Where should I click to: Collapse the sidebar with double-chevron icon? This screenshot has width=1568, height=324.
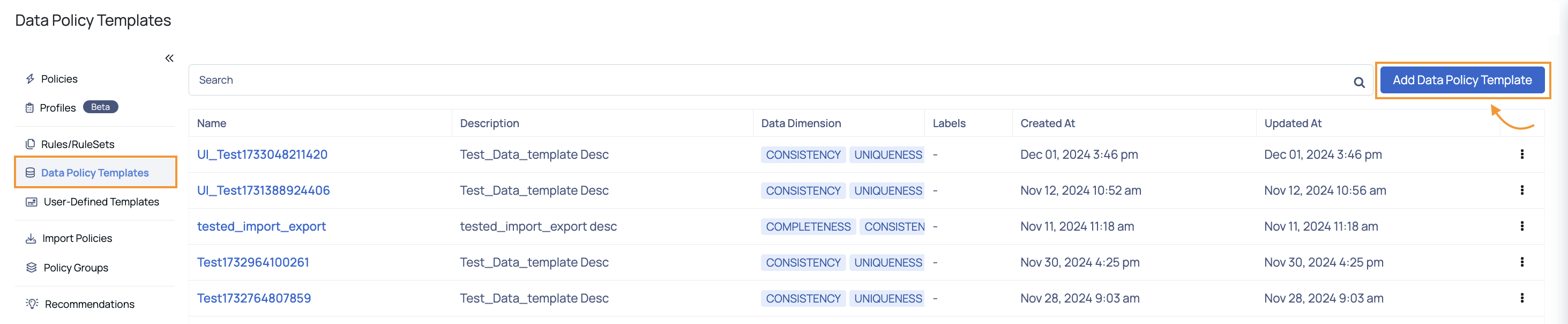point(169,58)
